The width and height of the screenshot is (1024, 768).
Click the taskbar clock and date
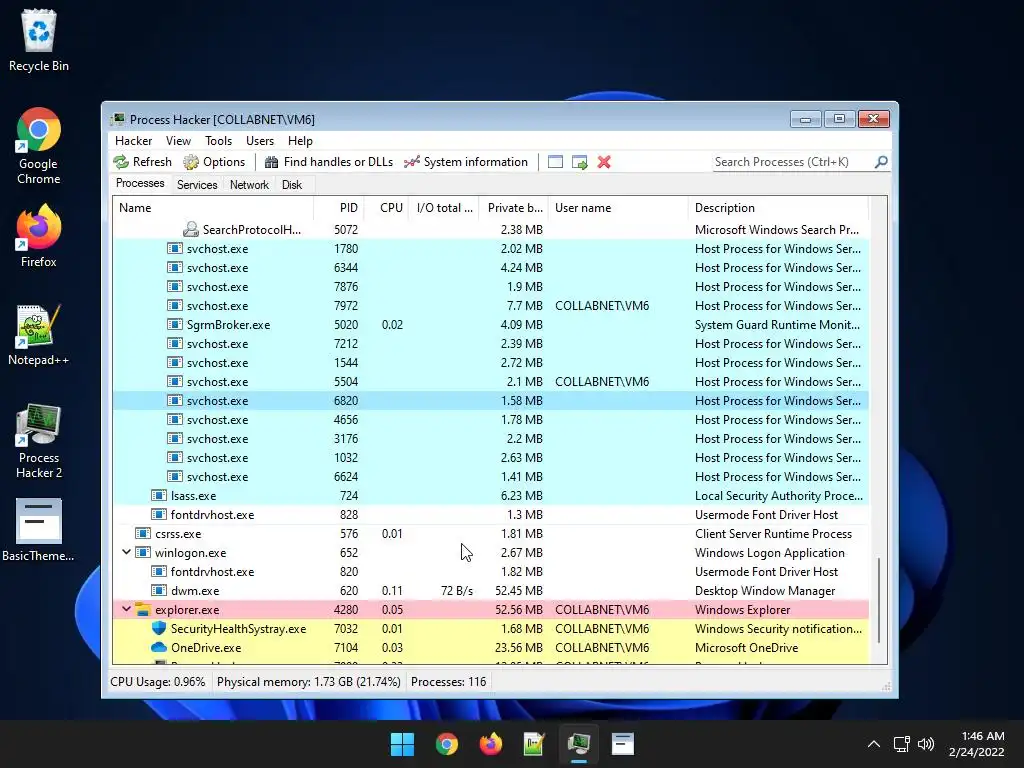coord(976,744)
